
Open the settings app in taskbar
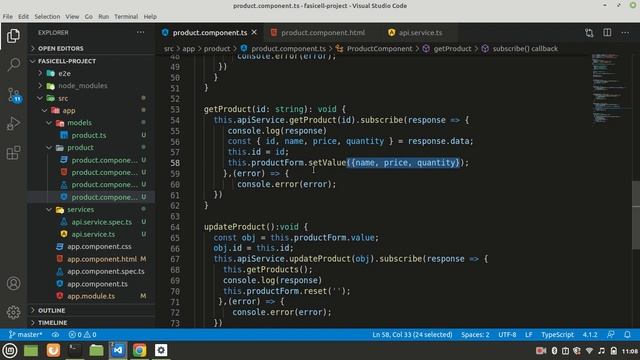161,350
